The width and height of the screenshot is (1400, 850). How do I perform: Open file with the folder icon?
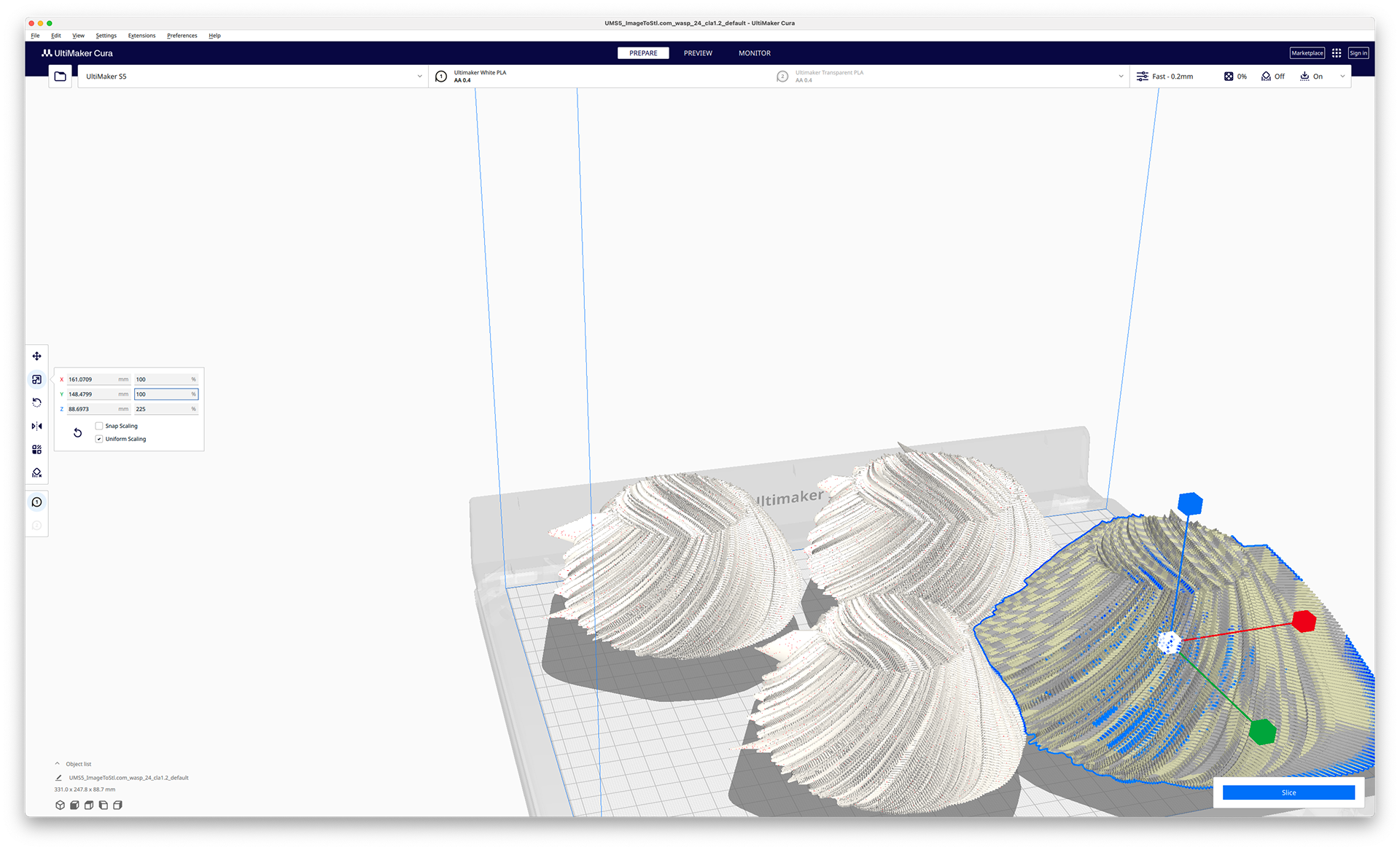(x=61, y=77)
